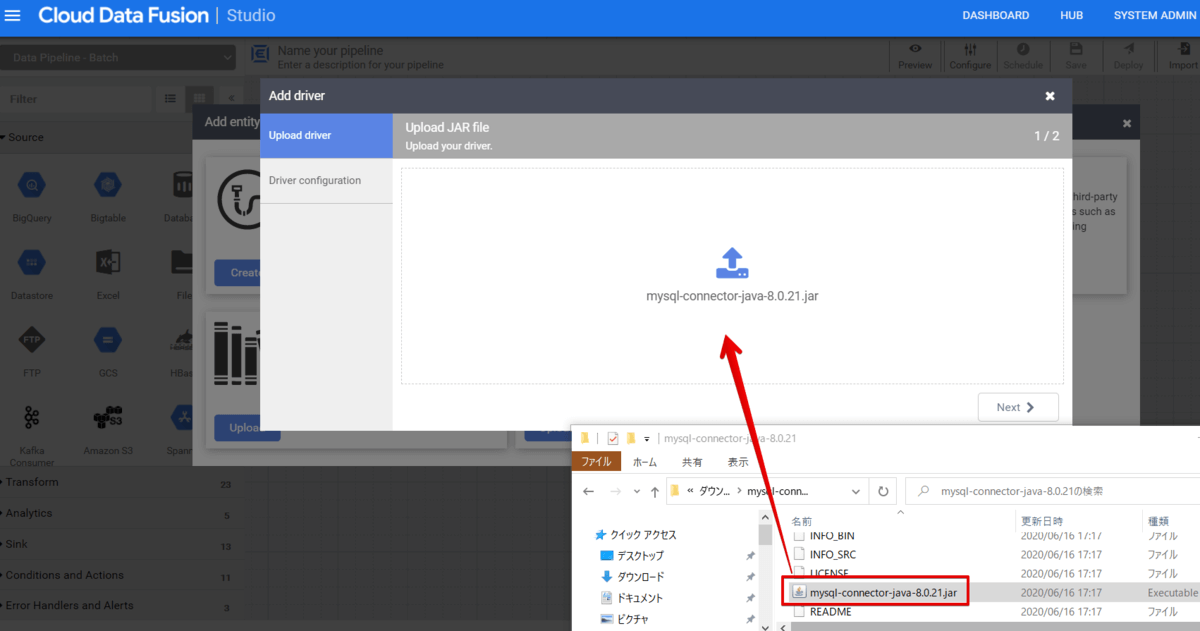Open the ホーム ribbon tab
Viewport: 1200px width, 631px height.
click(646, 462)
